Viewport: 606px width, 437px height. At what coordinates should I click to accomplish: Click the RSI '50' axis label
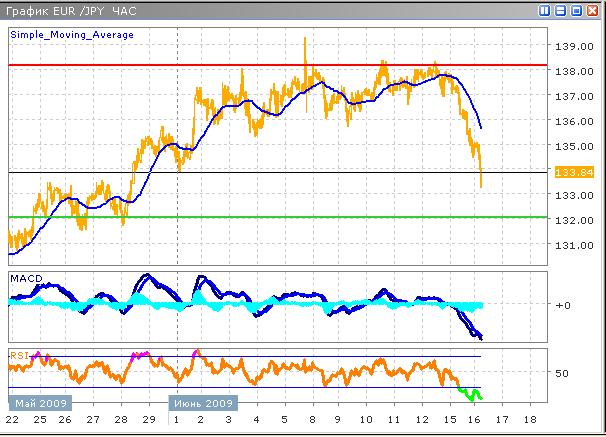pyautogui.click(x=563, y=373)
